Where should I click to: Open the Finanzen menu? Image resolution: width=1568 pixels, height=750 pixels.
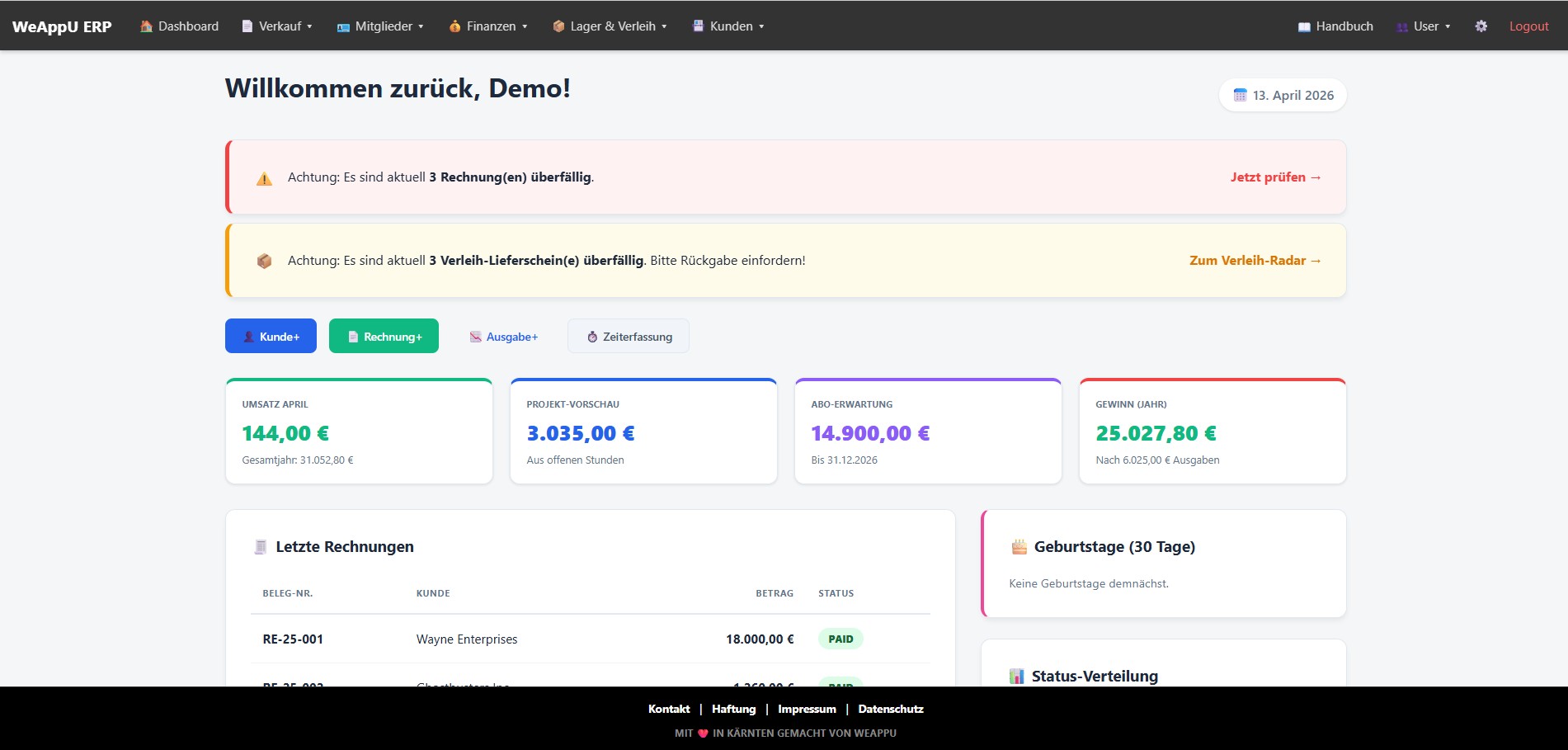coord(488,26)
